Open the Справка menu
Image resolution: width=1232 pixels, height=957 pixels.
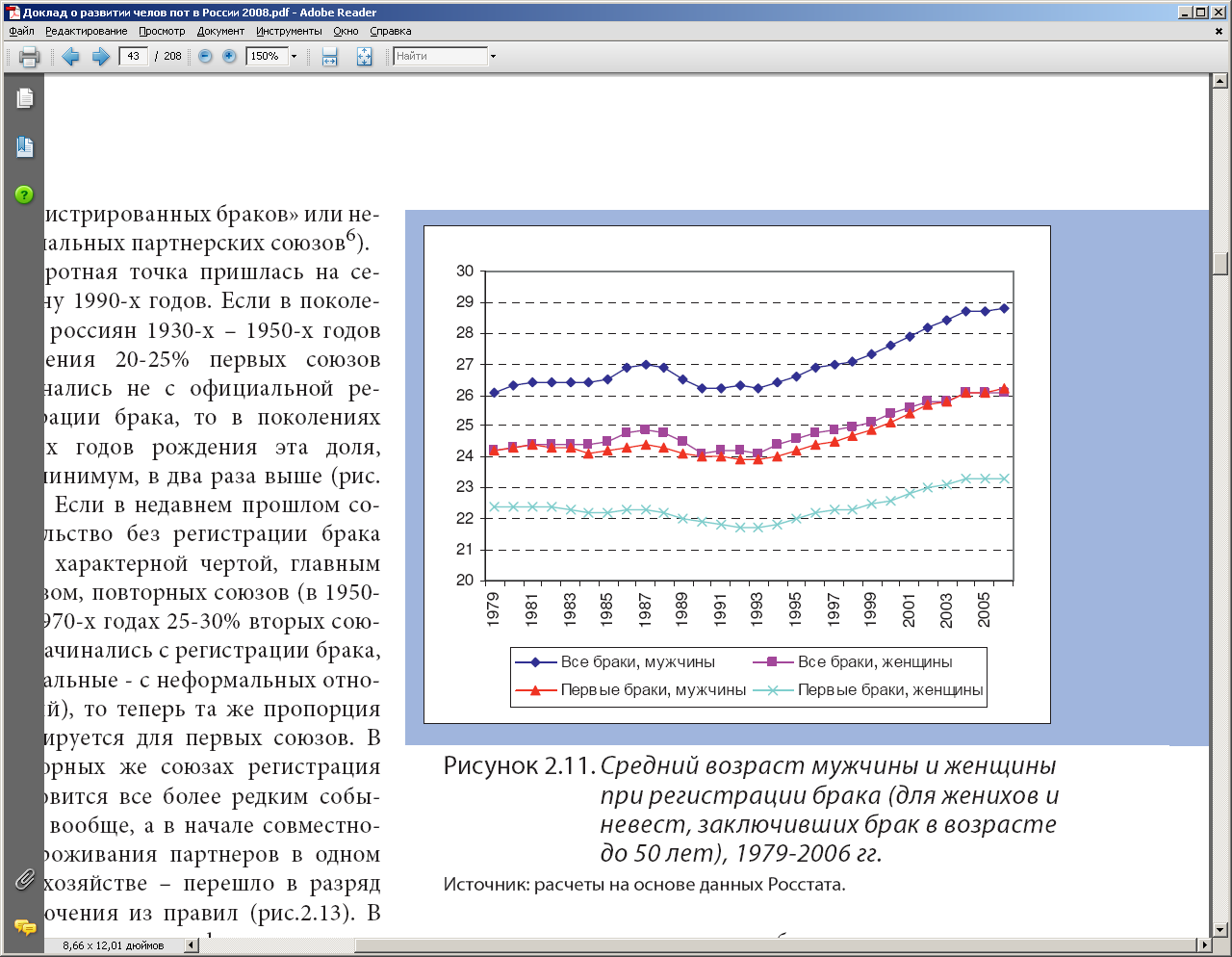pyautogui.click(x=390, y=31)
